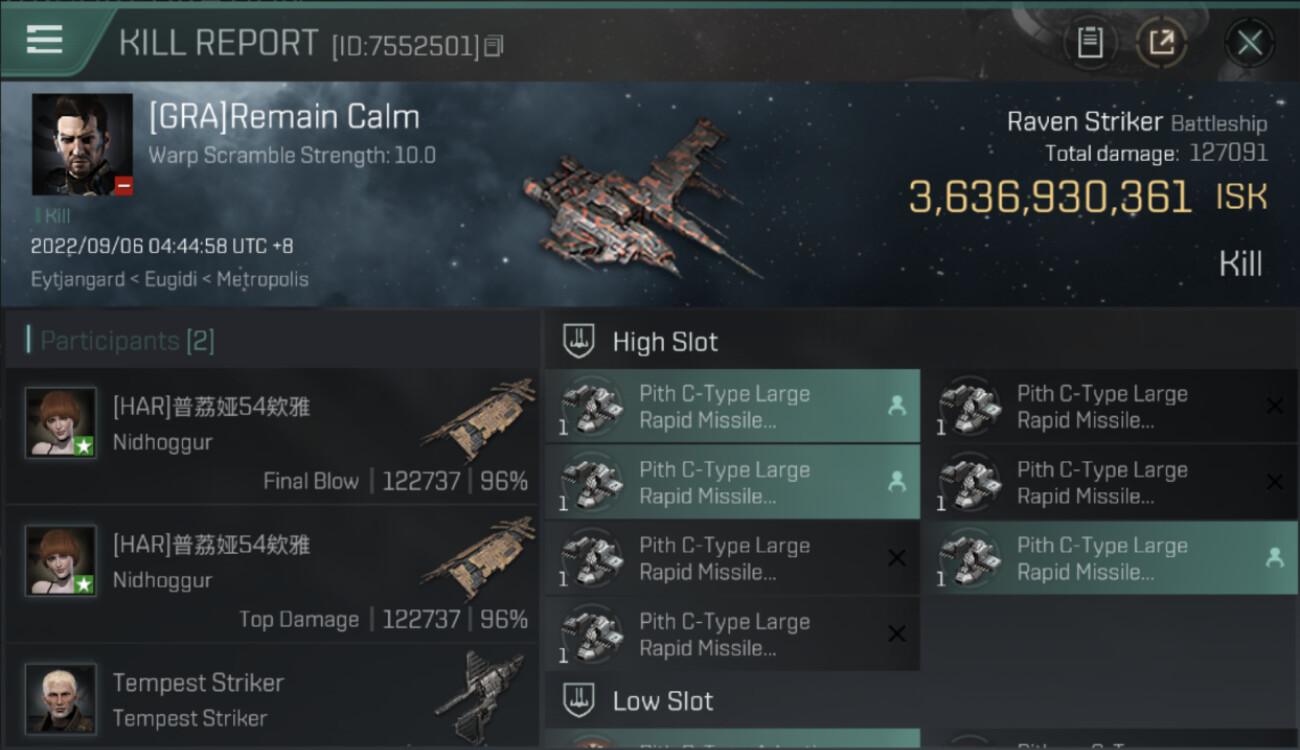Click person icon on third right launcher

pyautogui.click(x=1274, y=558)
